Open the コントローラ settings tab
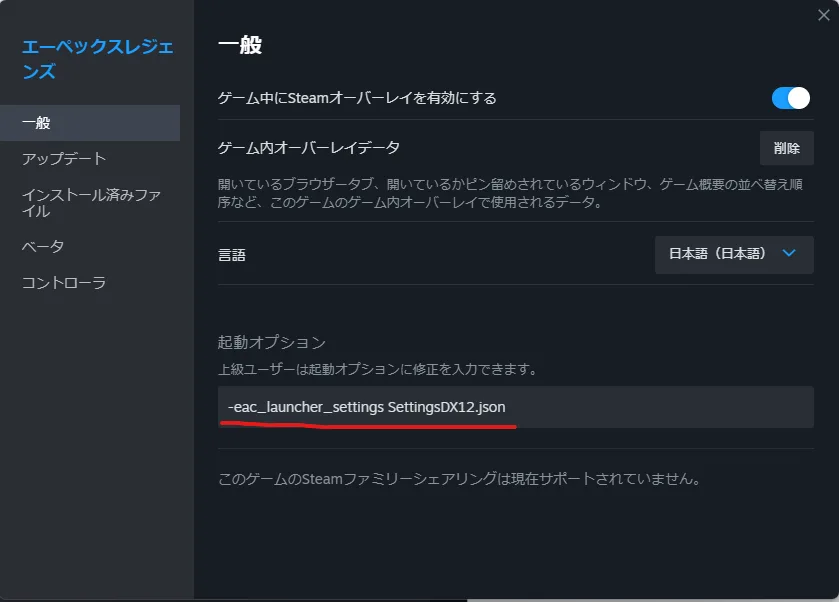The image size is (839, 602). [64, 282]
